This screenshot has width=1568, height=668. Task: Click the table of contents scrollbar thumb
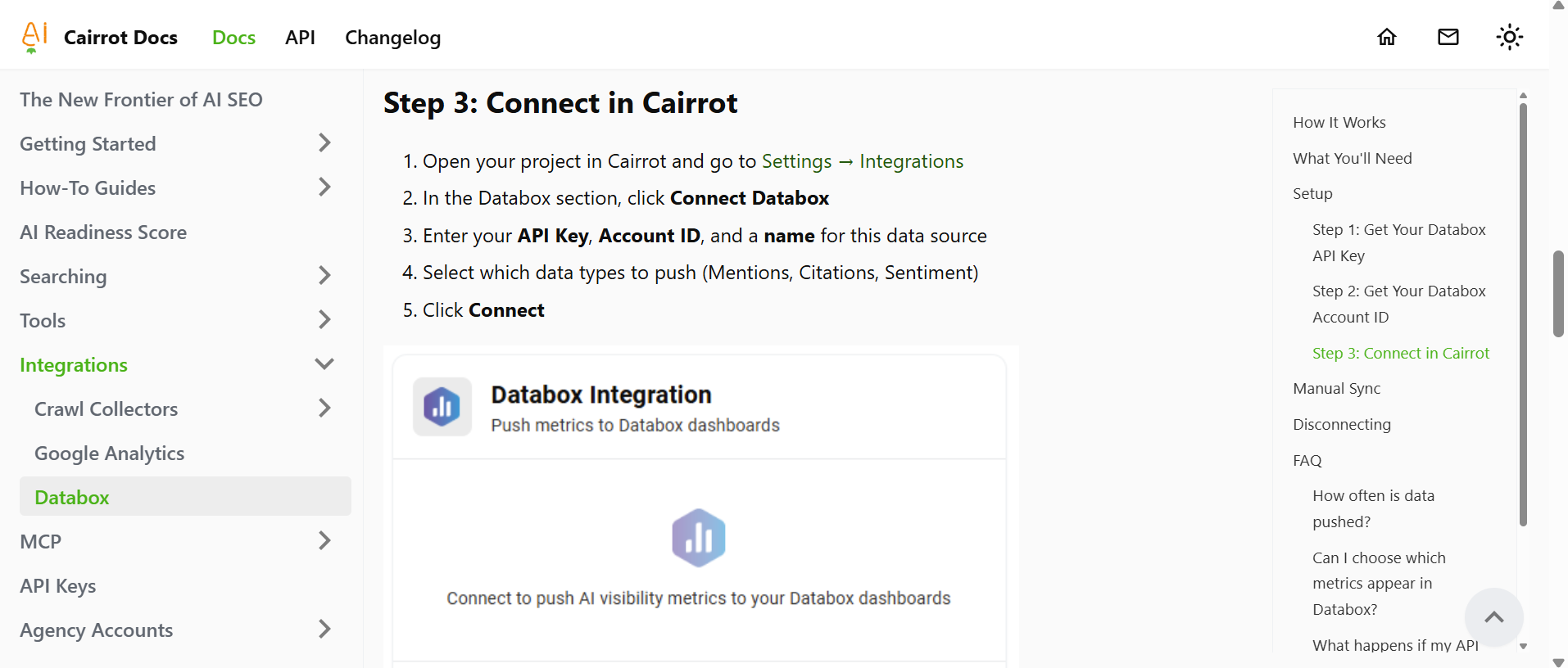point(1523,315)
